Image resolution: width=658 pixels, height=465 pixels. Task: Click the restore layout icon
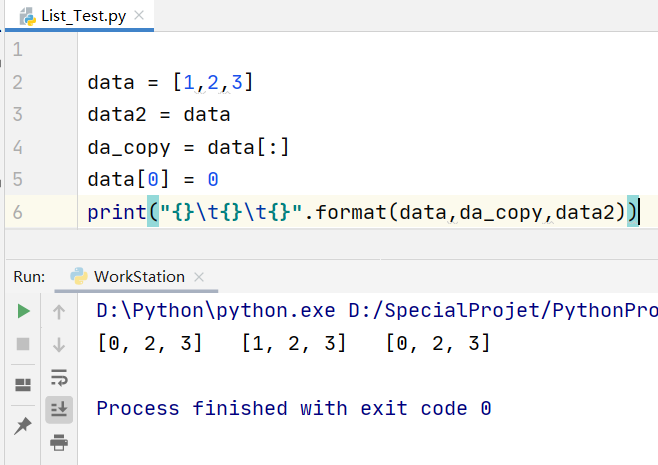(x=23, y=384)
